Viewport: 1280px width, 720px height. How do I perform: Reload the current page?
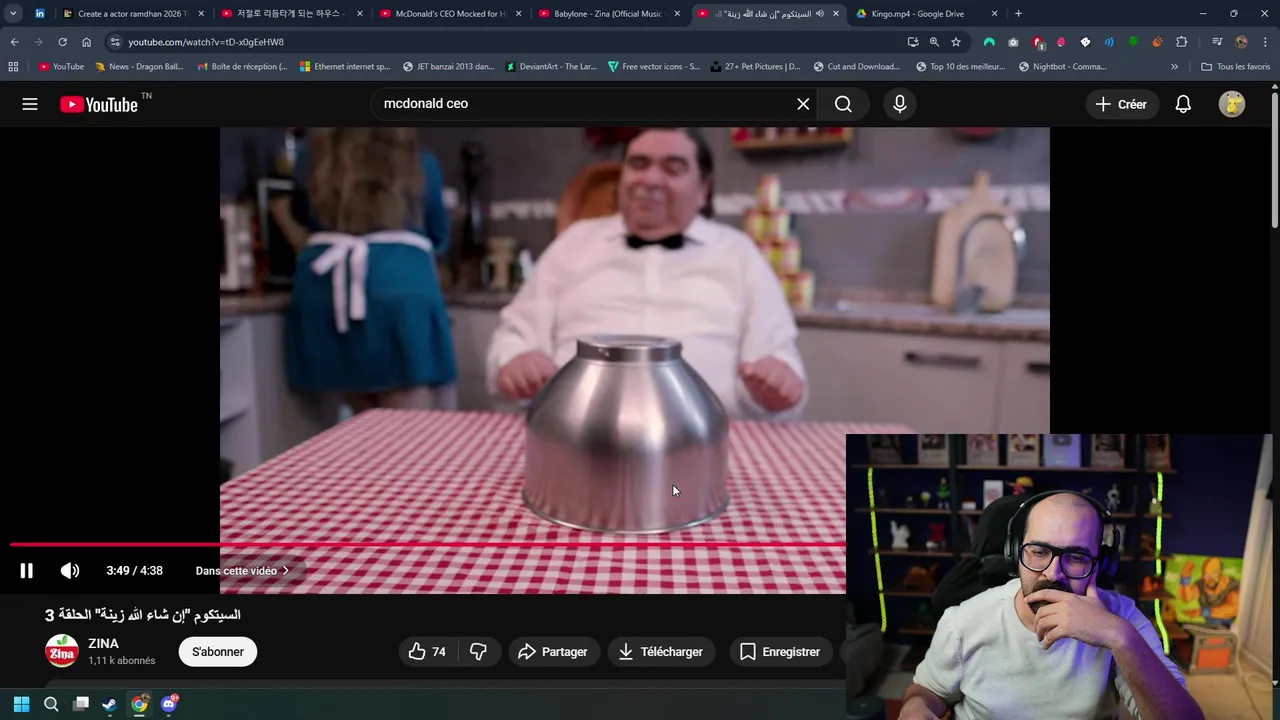62,42
